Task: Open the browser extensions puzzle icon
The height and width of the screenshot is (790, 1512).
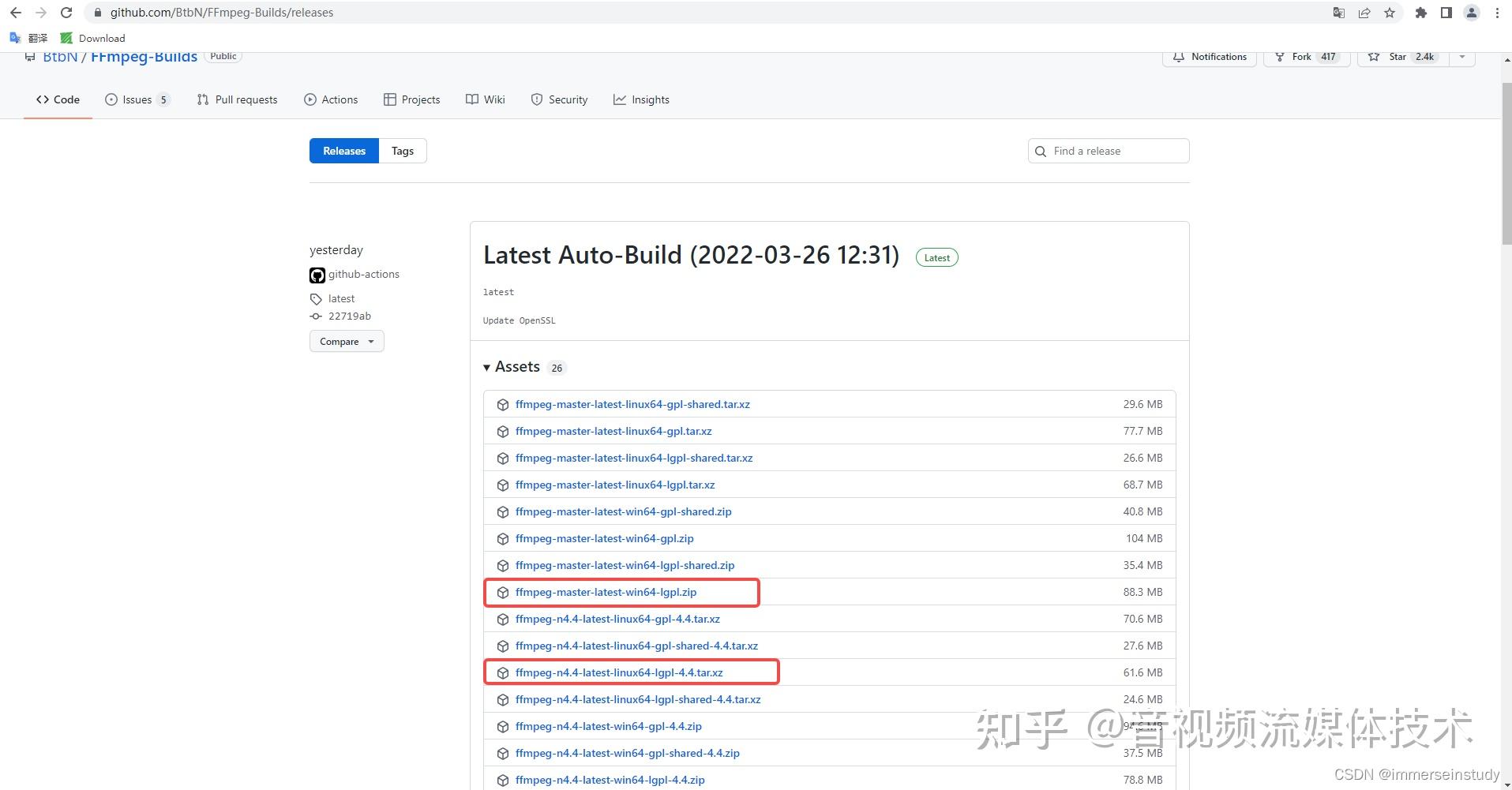Action: click(x=1421, y=13)
